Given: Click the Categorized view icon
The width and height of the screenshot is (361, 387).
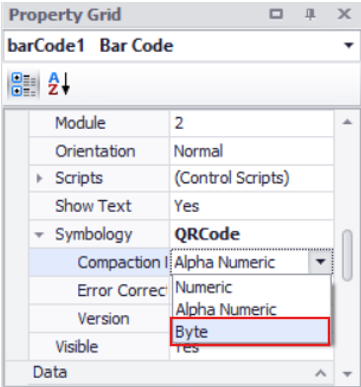Looking at the screenshot, I should pos(23,85).
